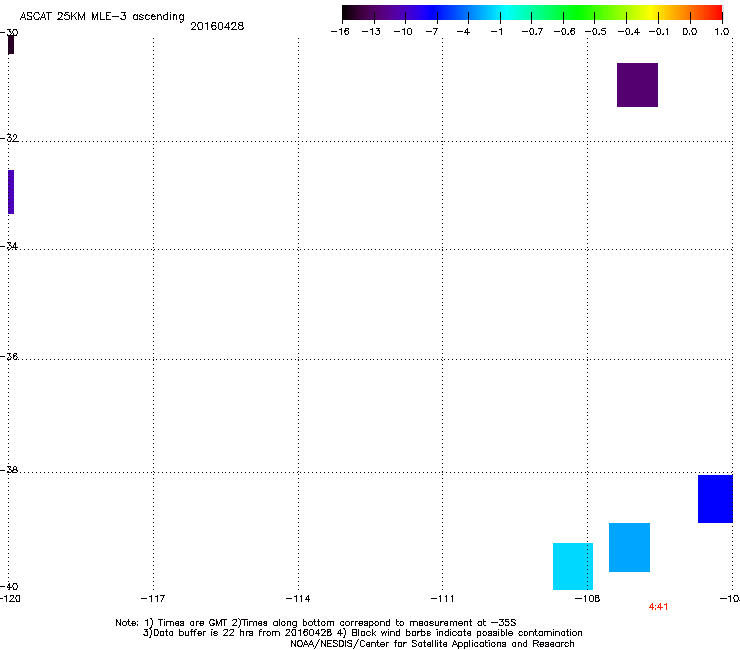Click the -114 longitude axis label
Viewport: 740px width, 650px height.
298,599
